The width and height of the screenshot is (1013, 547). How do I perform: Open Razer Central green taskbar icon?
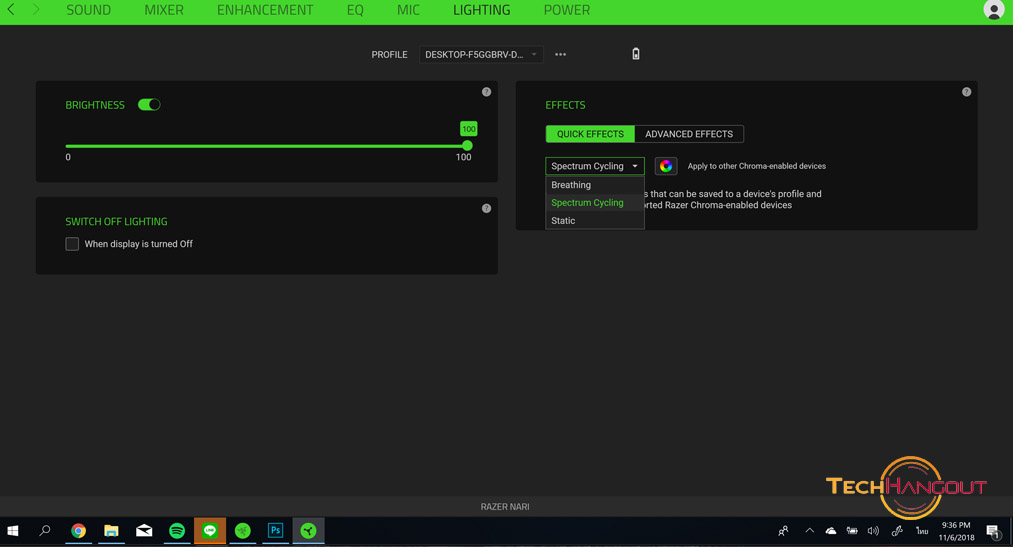(x=243, y=531)
